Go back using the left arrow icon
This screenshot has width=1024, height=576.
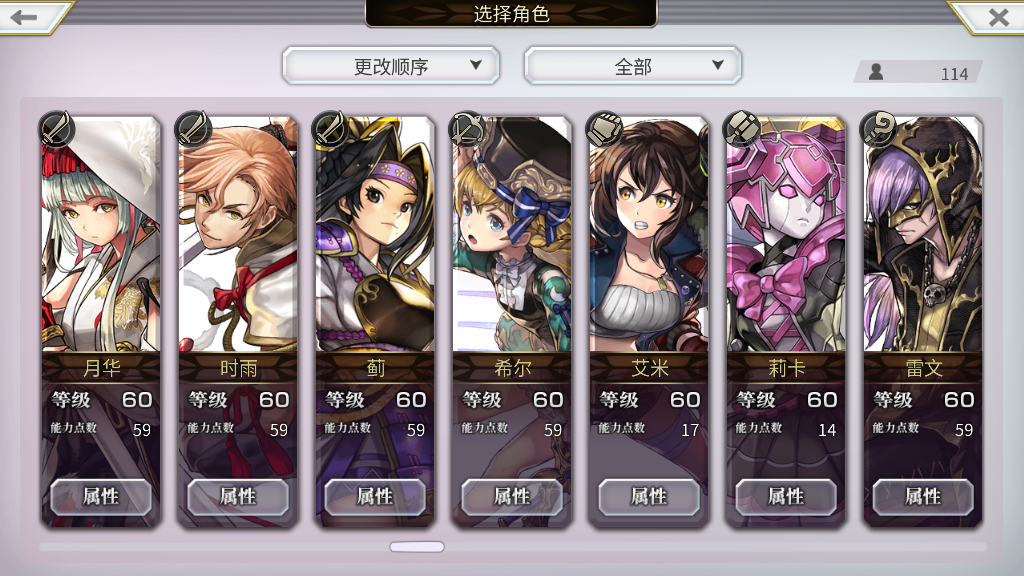point(24,17)
